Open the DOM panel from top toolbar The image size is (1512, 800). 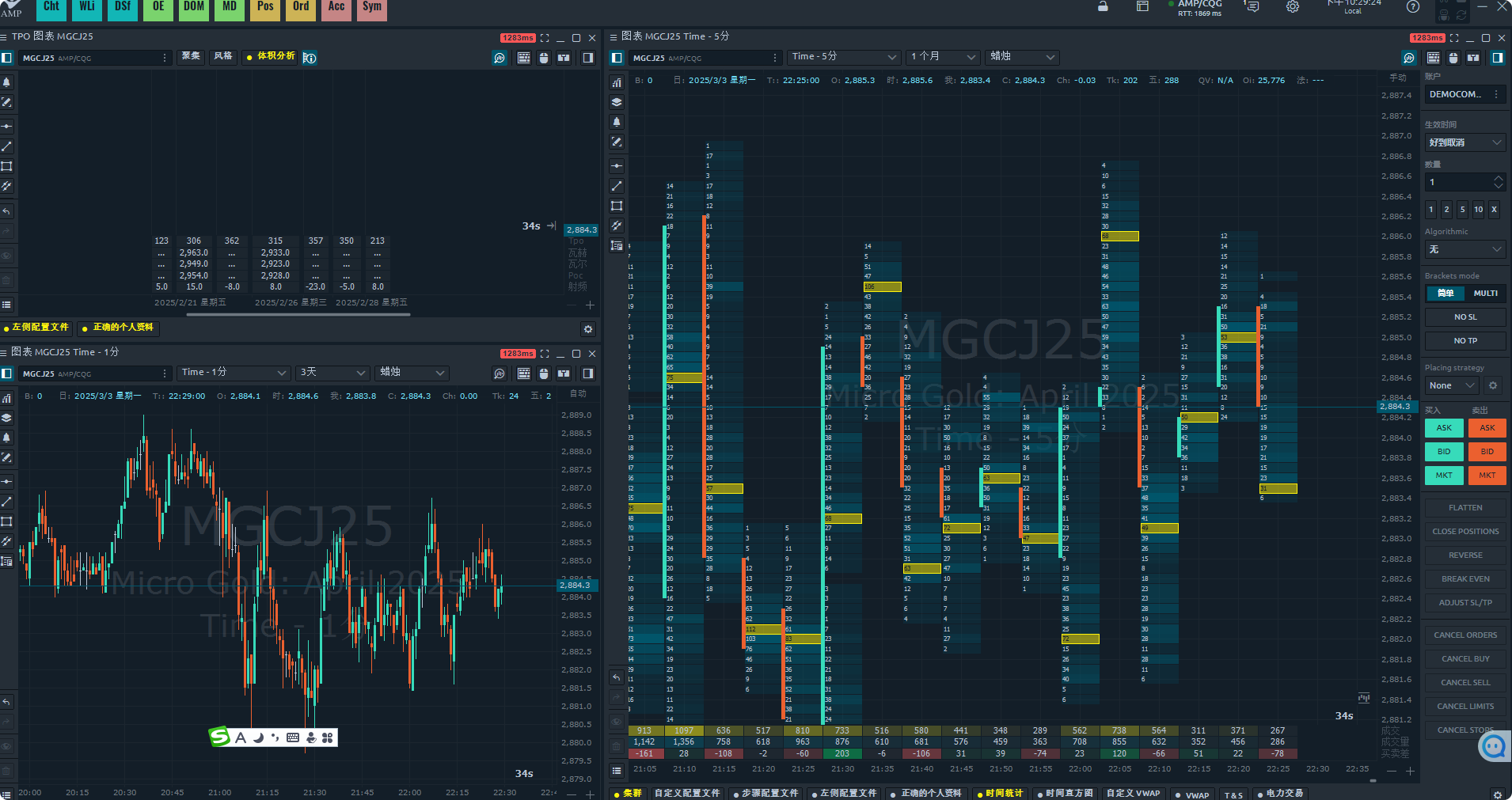coord(194,8)
